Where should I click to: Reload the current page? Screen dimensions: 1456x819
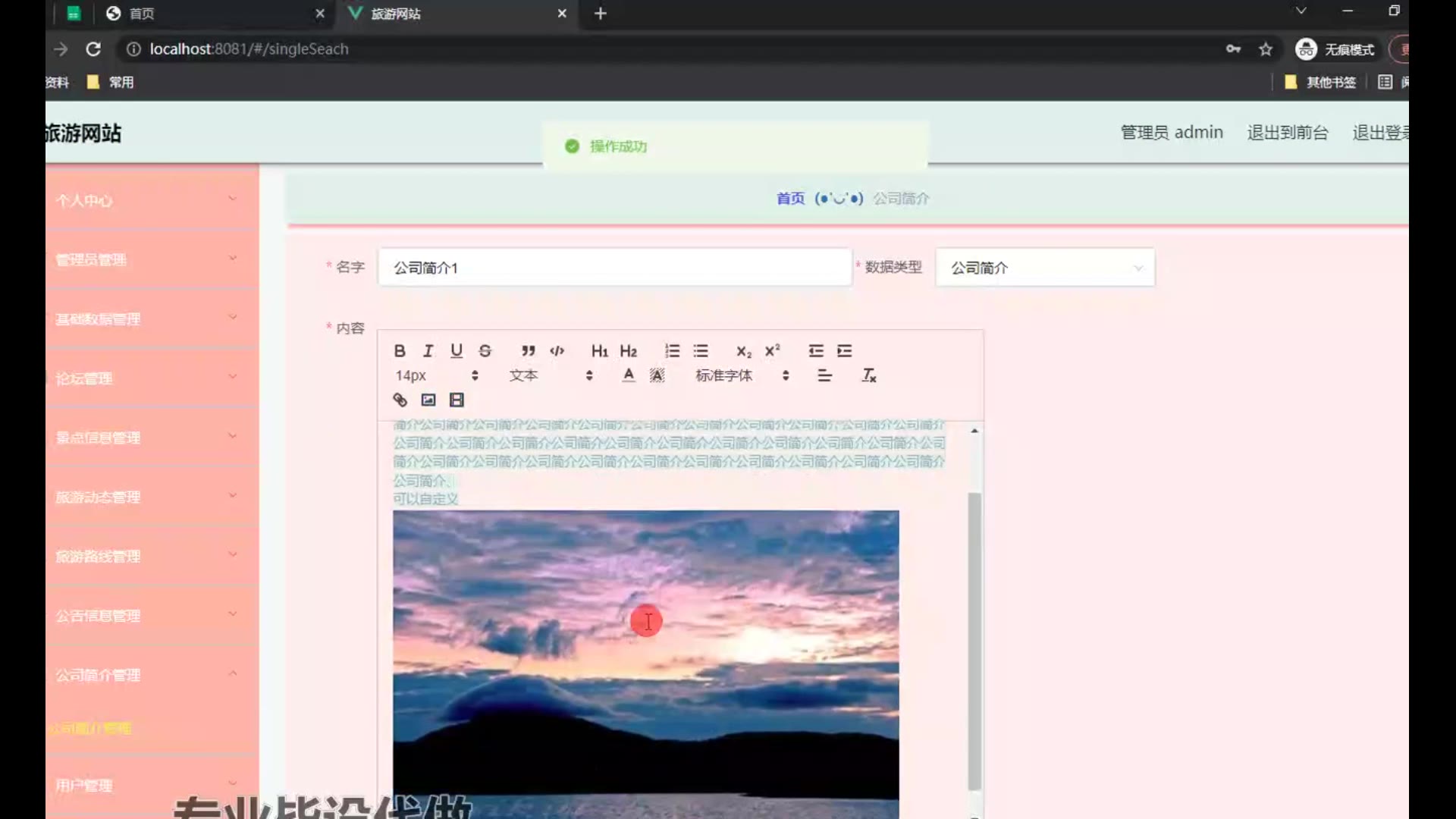coord(93,49)
